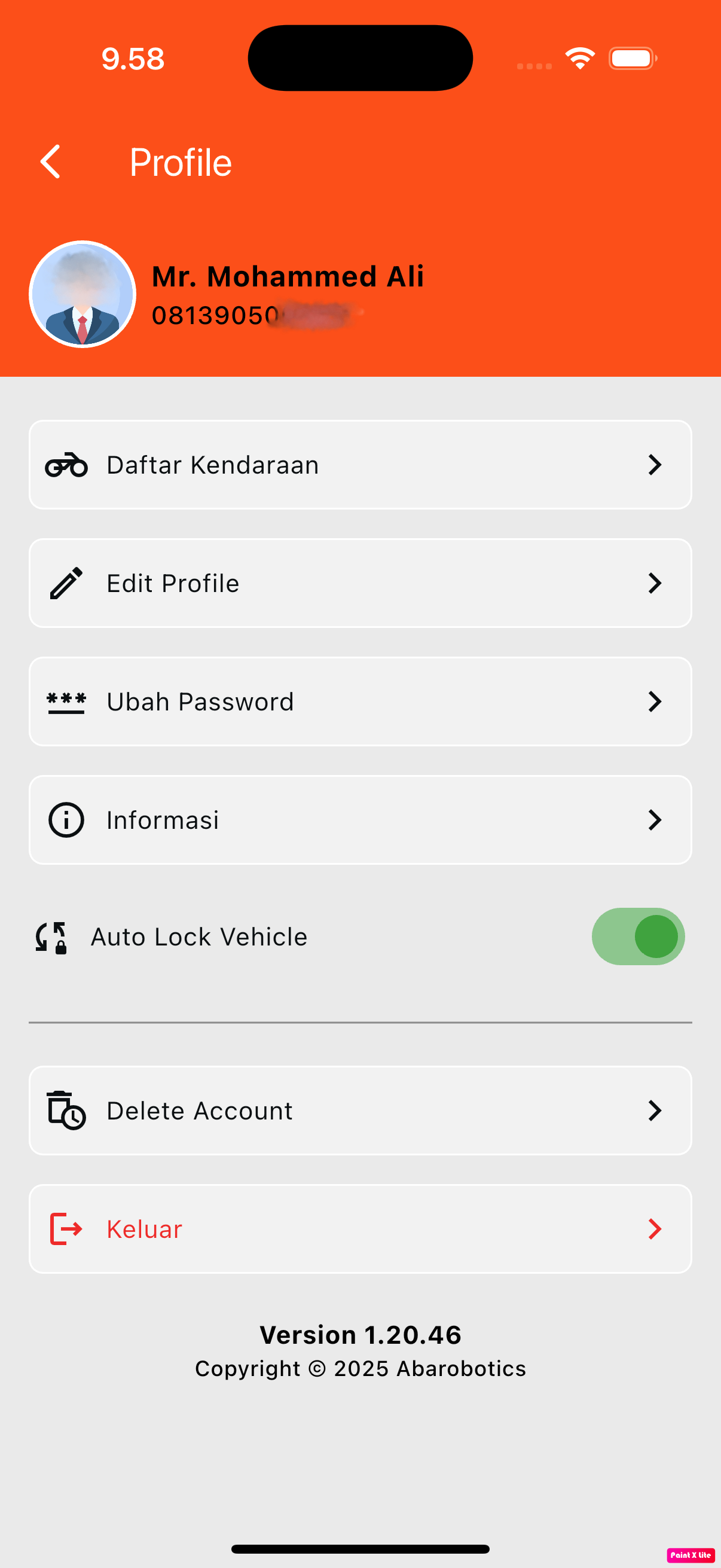
Task: Click the red chevron next to Keluar
Action: 654,1229
